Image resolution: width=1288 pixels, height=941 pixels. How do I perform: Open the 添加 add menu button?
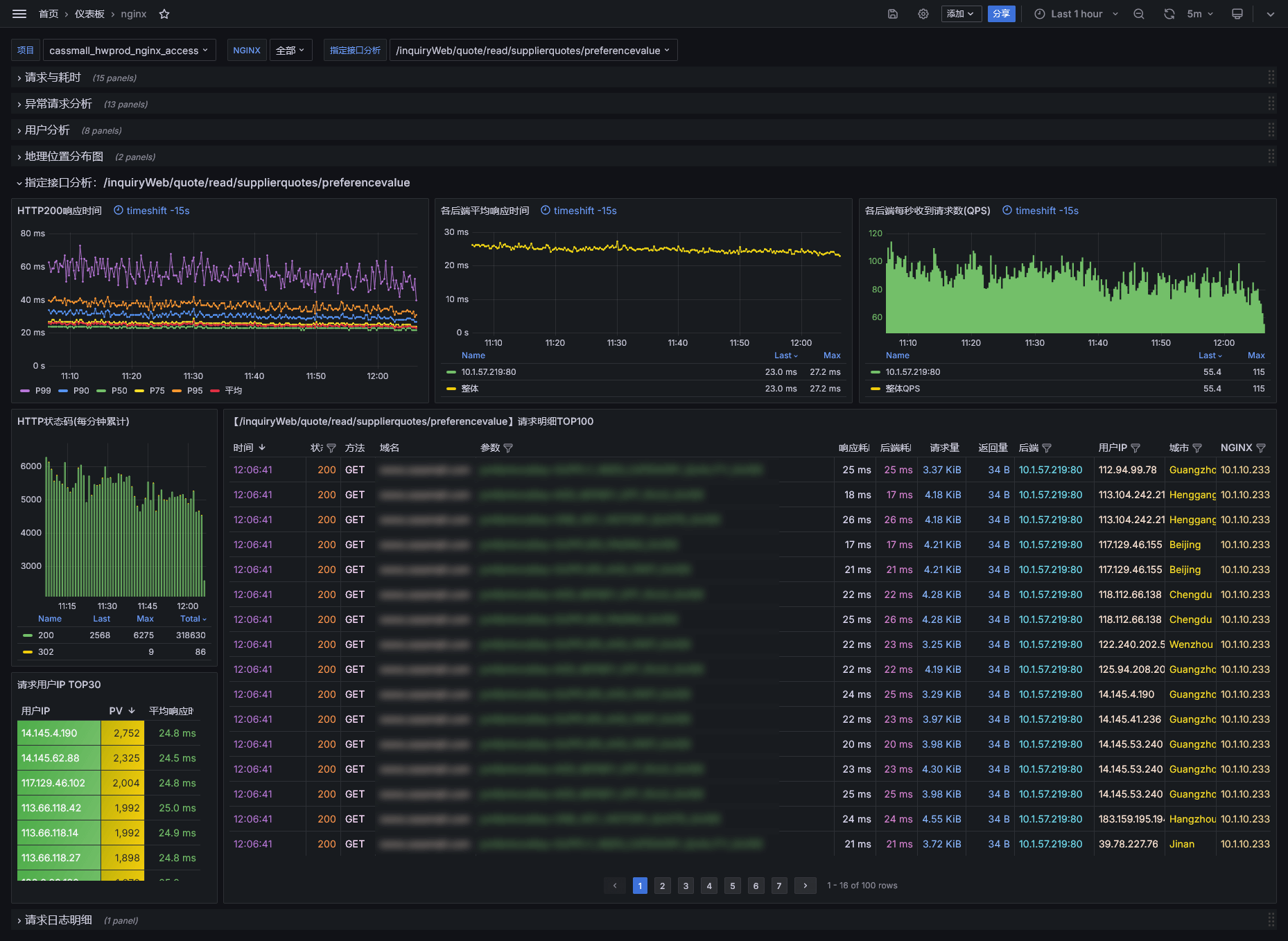[961, 14]
